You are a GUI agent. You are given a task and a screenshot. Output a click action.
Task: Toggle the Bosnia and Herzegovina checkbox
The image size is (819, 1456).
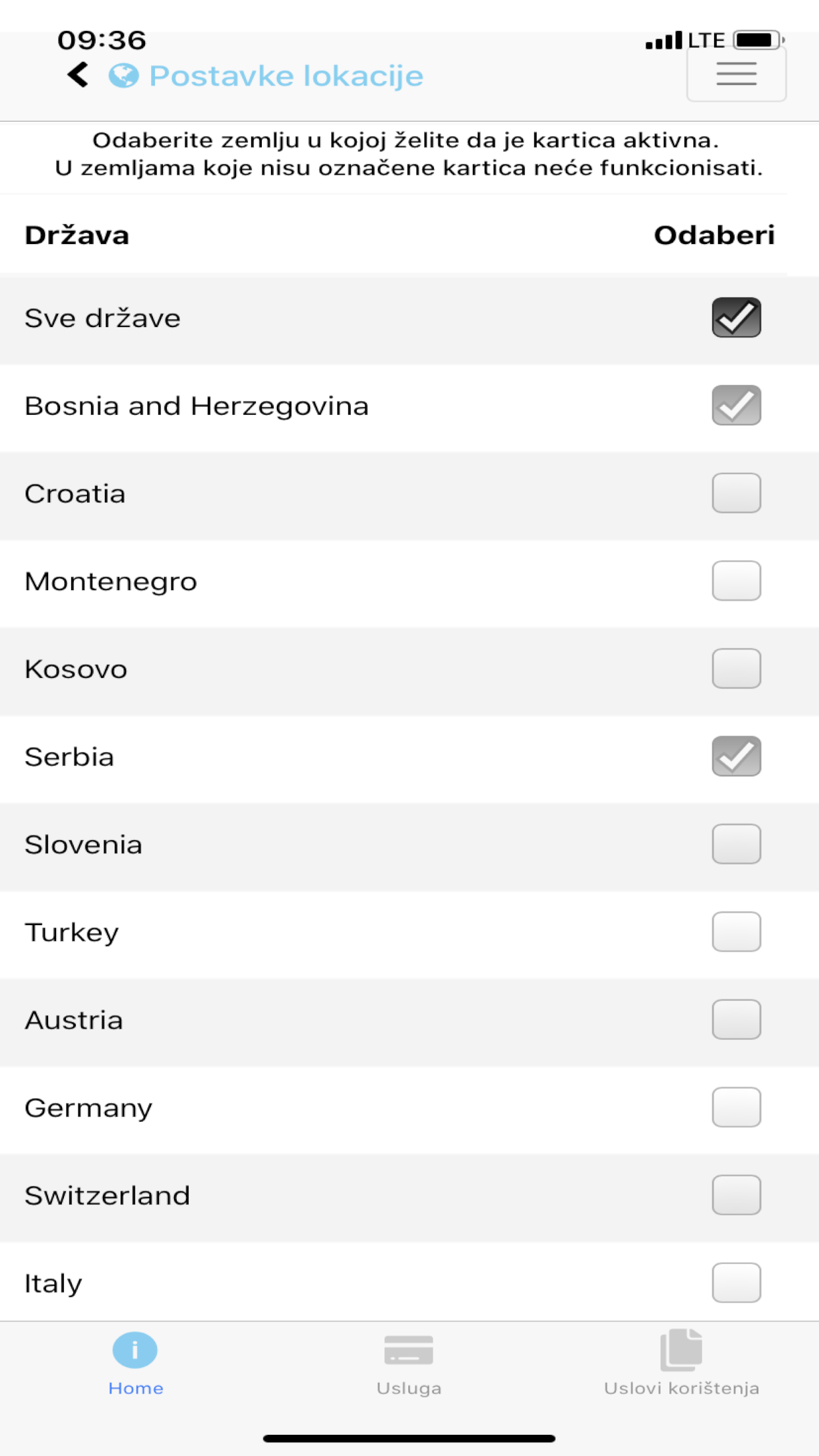[736, 406]
